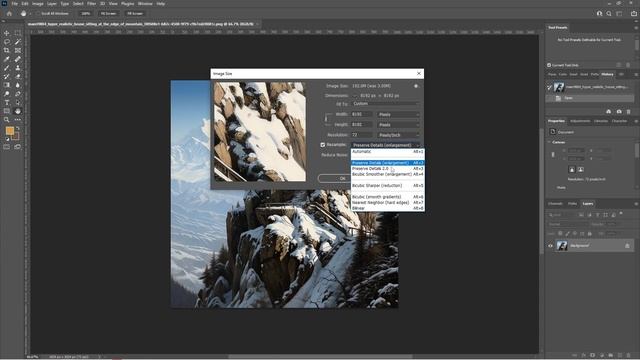The height and width of the screenshot is (360, 640).
Task: Open the Tool Presets panel menu
Action: (x=636, y=28)
